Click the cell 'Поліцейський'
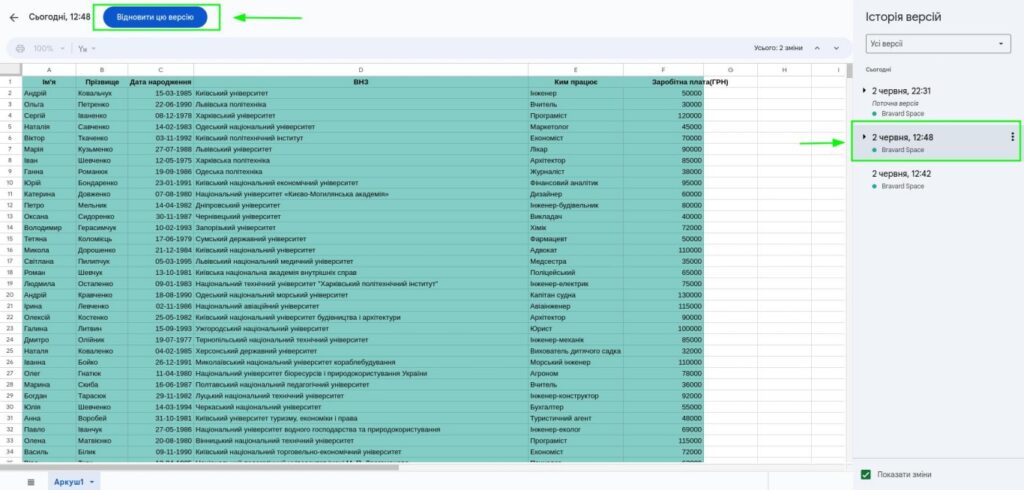This screenshot has height=490, width=1024. 575,272
